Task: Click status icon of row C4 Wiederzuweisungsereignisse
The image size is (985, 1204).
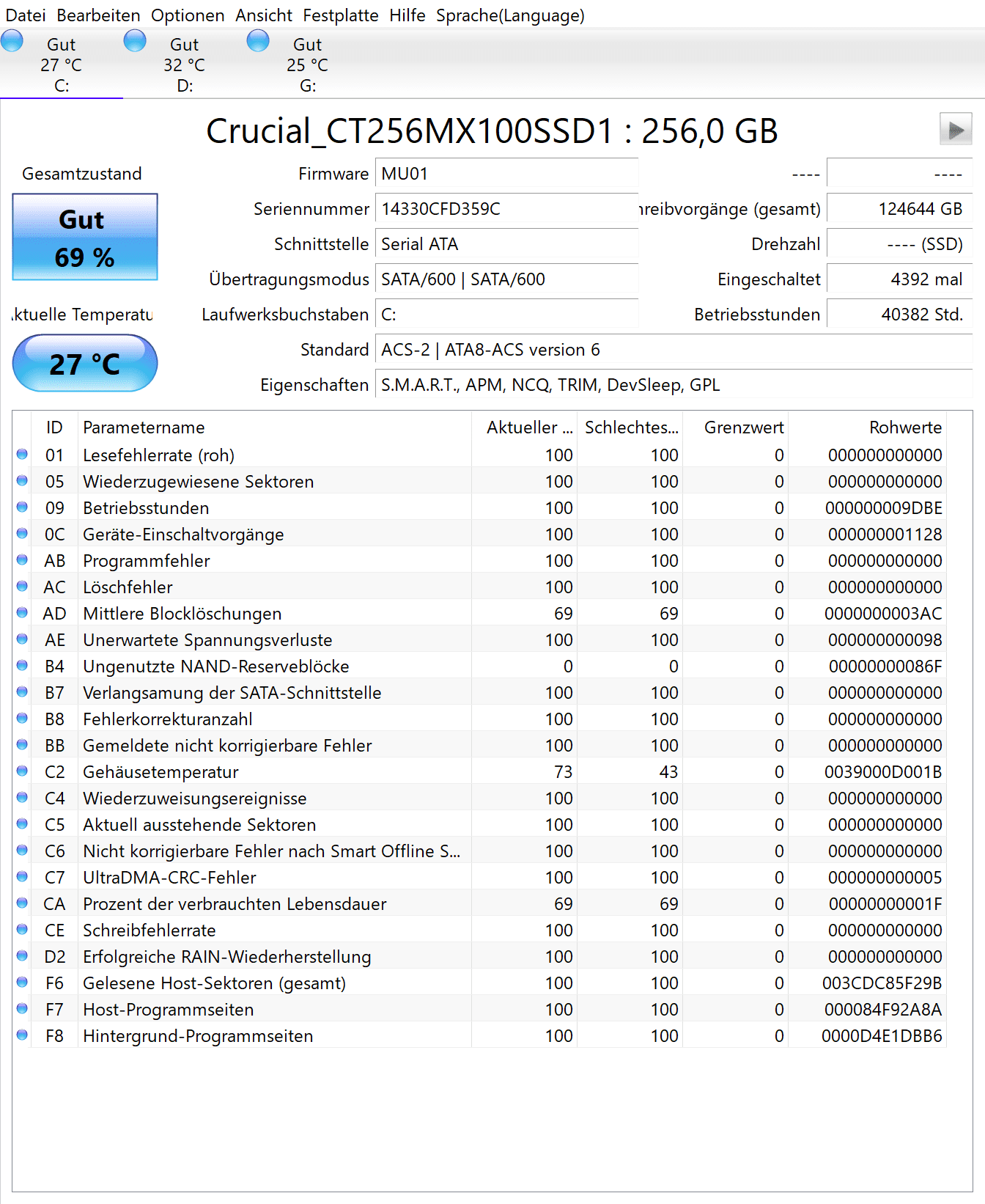Action: 22,798
